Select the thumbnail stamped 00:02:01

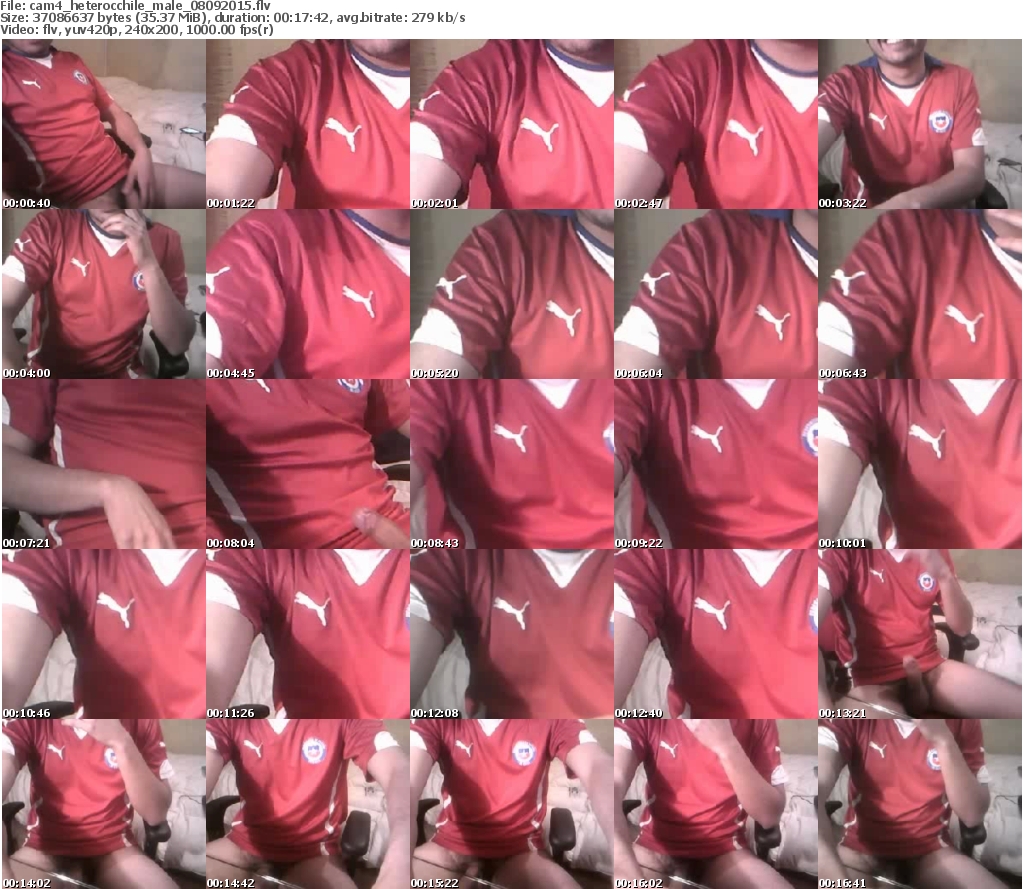[x=512, y=124]
